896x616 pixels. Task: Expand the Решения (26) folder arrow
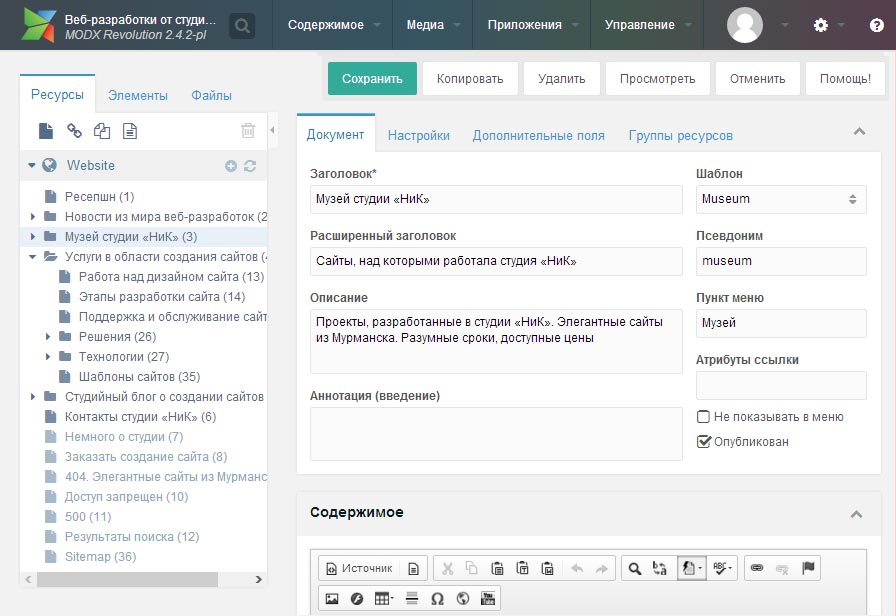pos(48,337)
